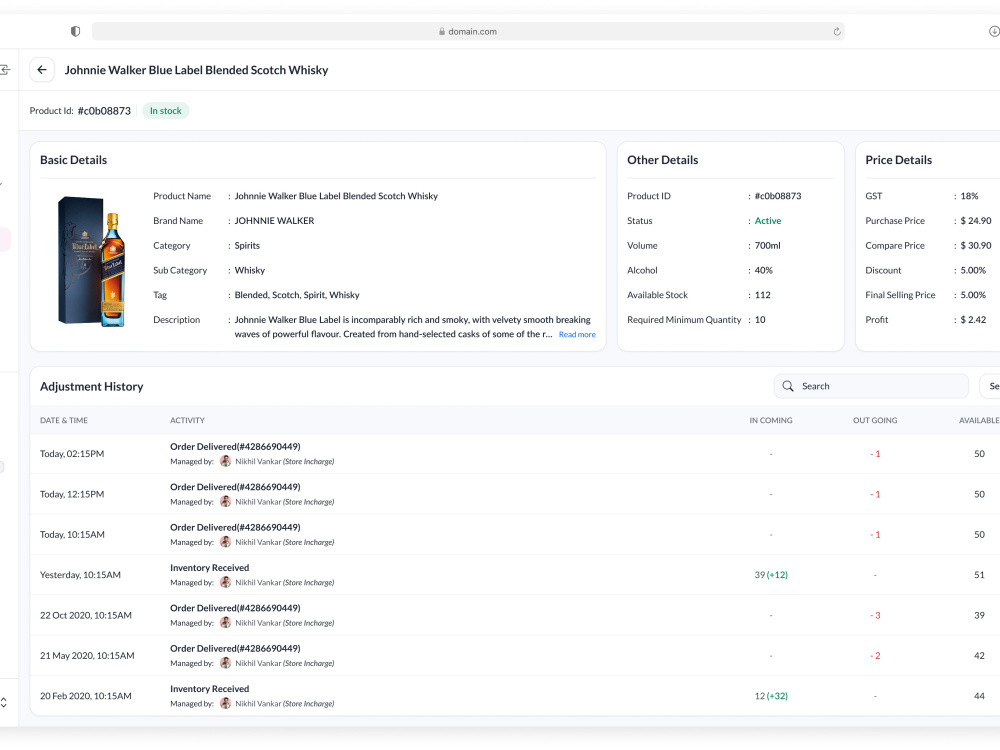Expand the sidebar up-down chevron at bottom left
This screenshot has width=1000, height=750.
click(4, 702)
